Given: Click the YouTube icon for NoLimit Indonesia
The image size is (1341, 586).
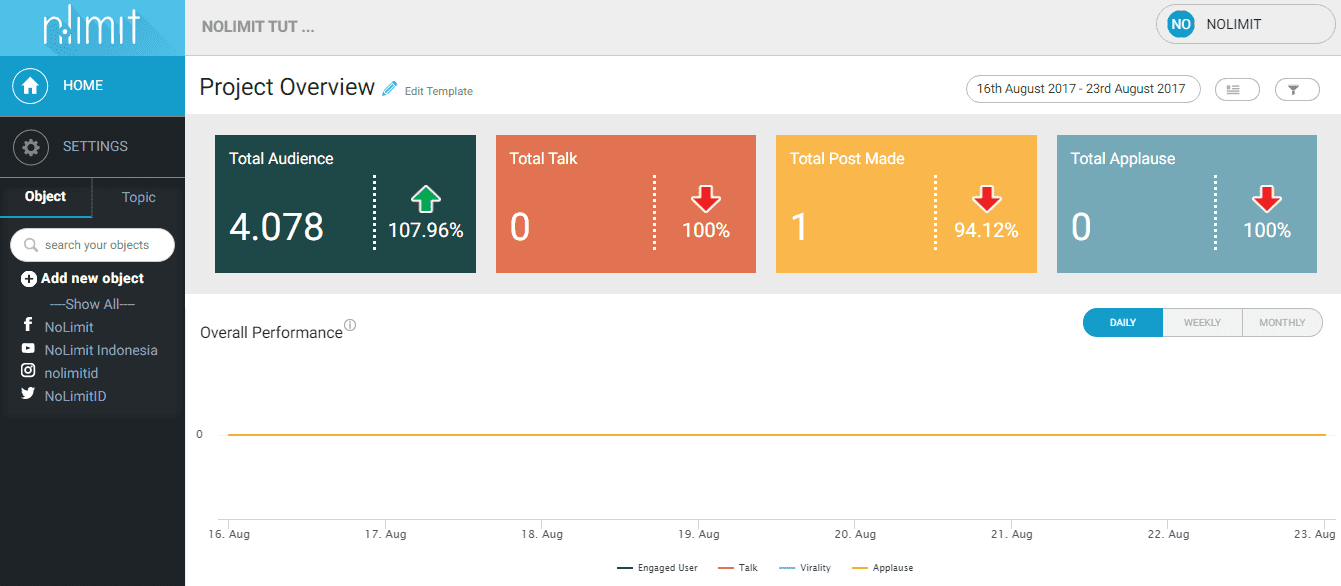Looking at the screenshot, I should [x=29, y=348].
